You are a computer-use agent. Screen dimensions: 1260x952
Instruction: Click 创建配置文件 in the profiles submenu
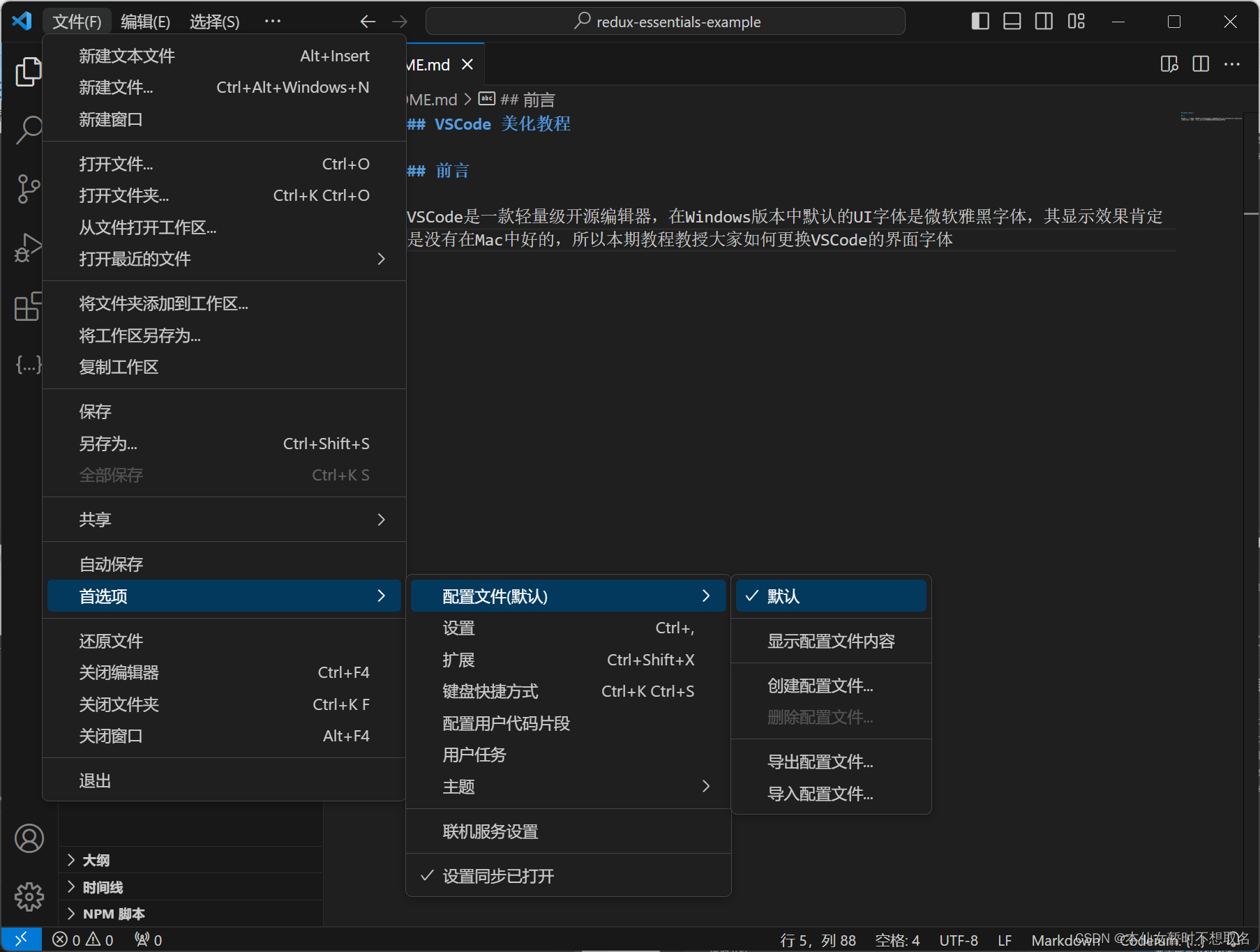(820, 686)
